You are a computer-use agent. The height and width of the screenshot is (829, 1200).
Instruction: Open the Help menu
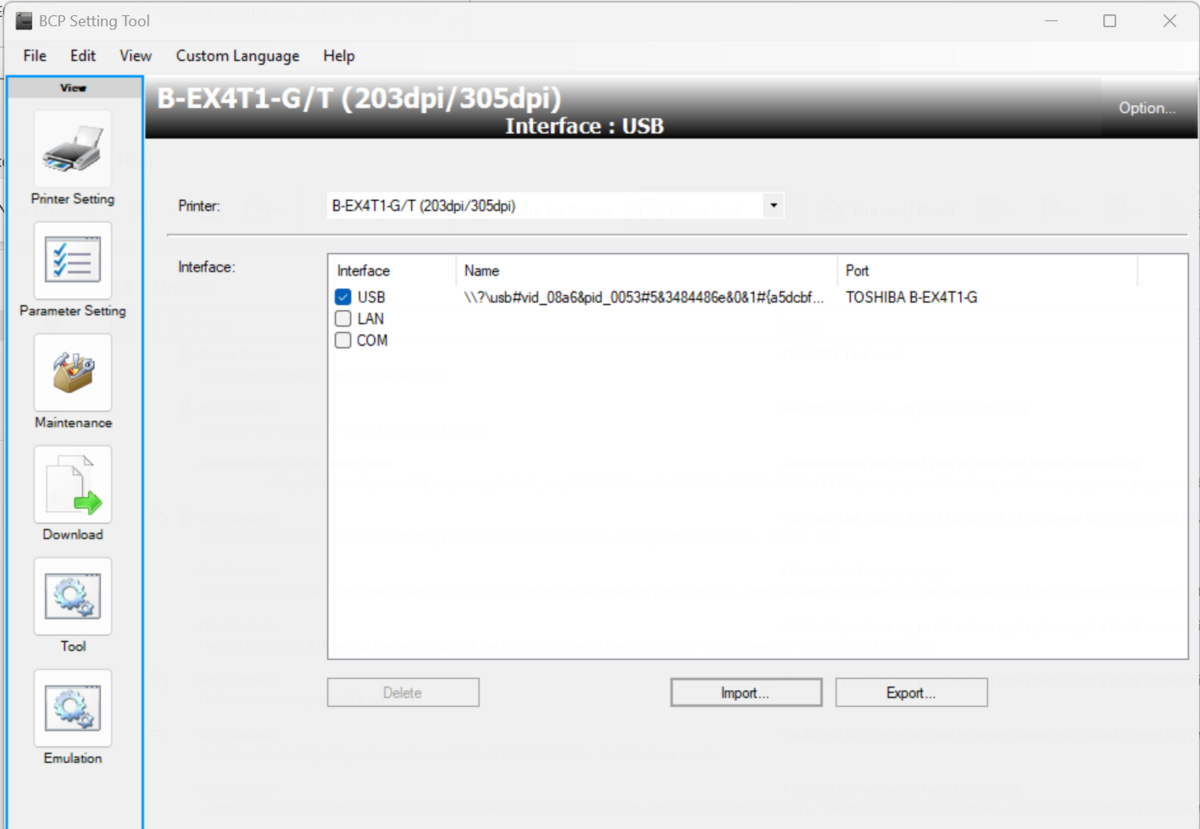(x=338, y=56)
